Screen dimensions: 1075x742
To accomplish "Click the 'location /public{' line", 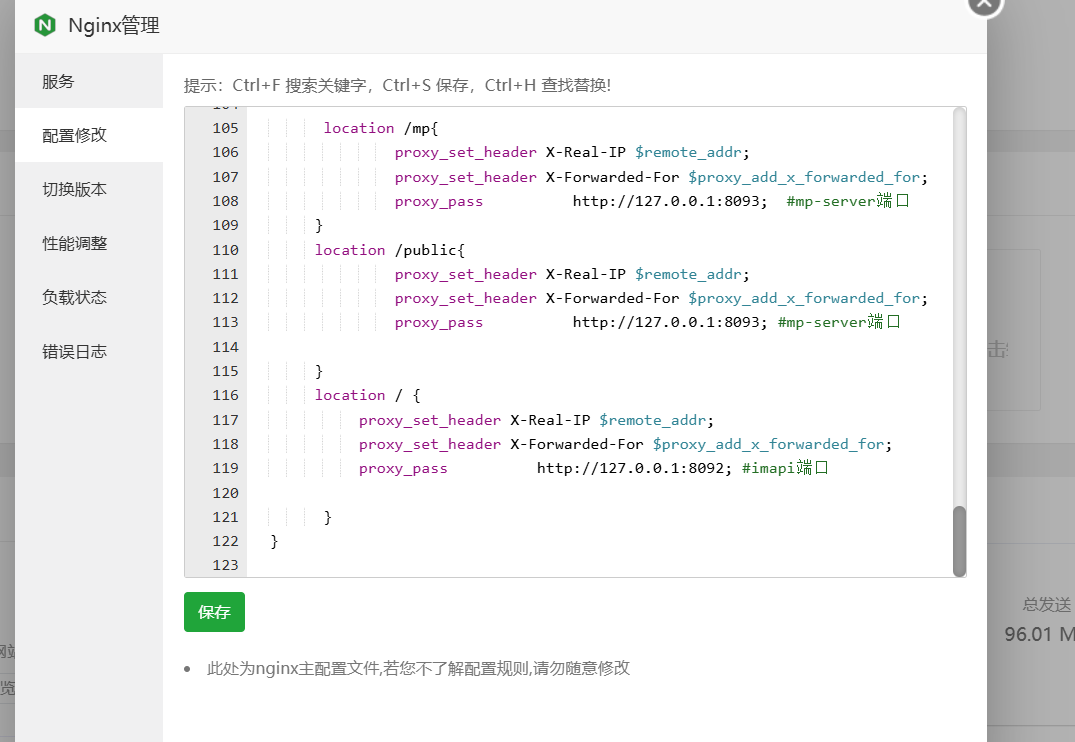I will (389, 250).
